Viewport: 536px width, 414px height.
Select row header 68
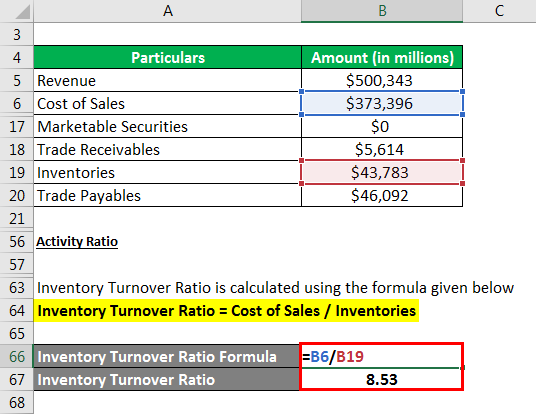pyautogui.click(x=17, y=402)
